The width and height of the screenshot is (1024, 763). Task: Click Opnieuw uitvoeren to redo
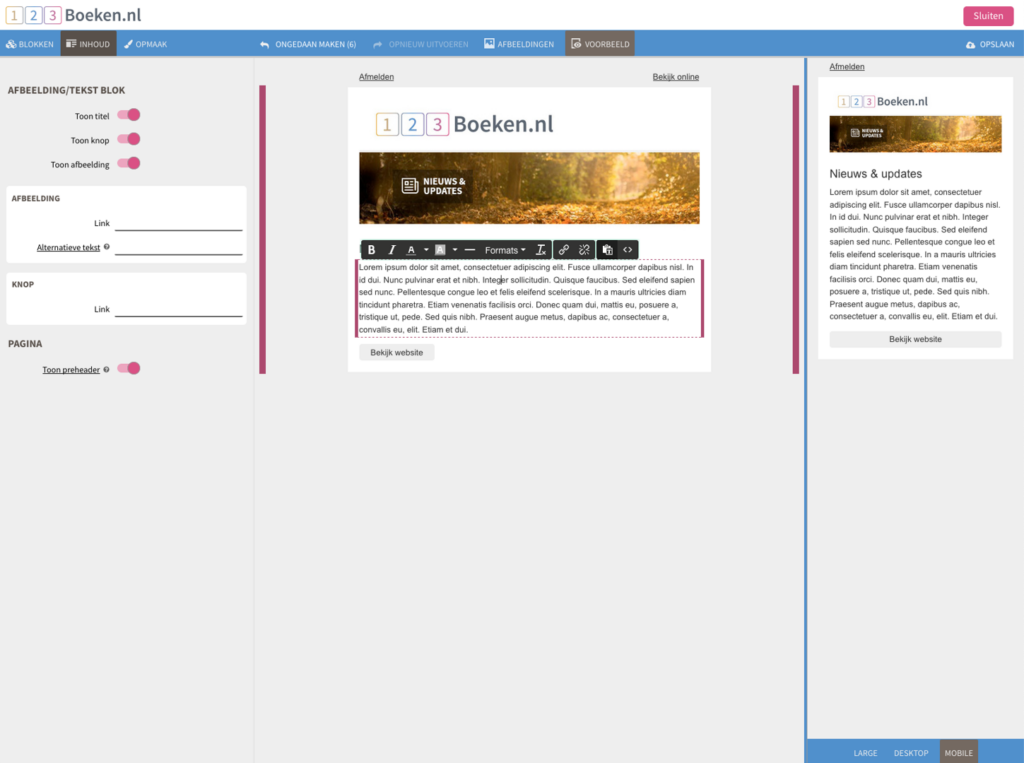coord(421,44)
